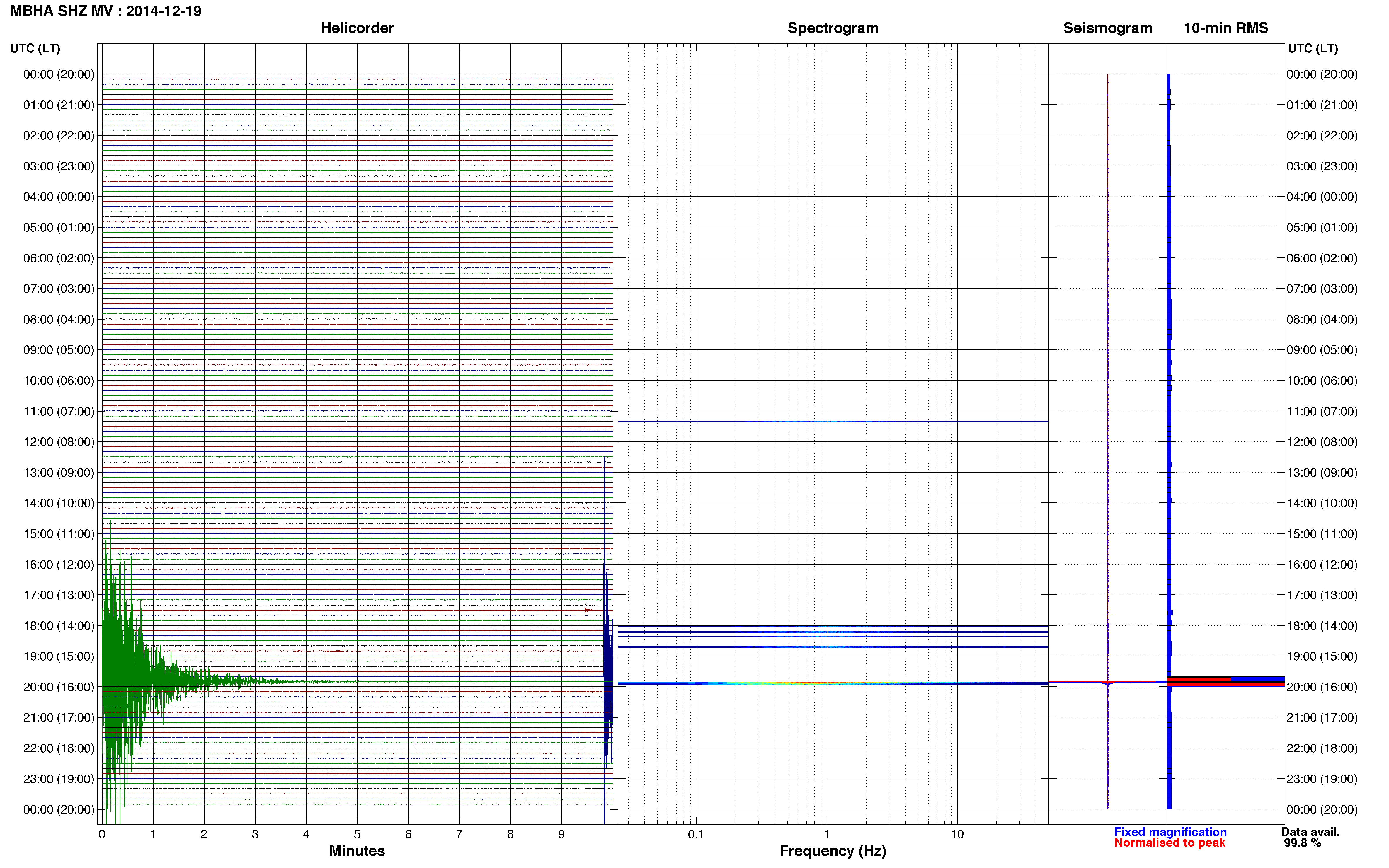Select the 'Helicorder' panel heading
Viewport: 1389px width, 868px height.
(x=357, y=28)
